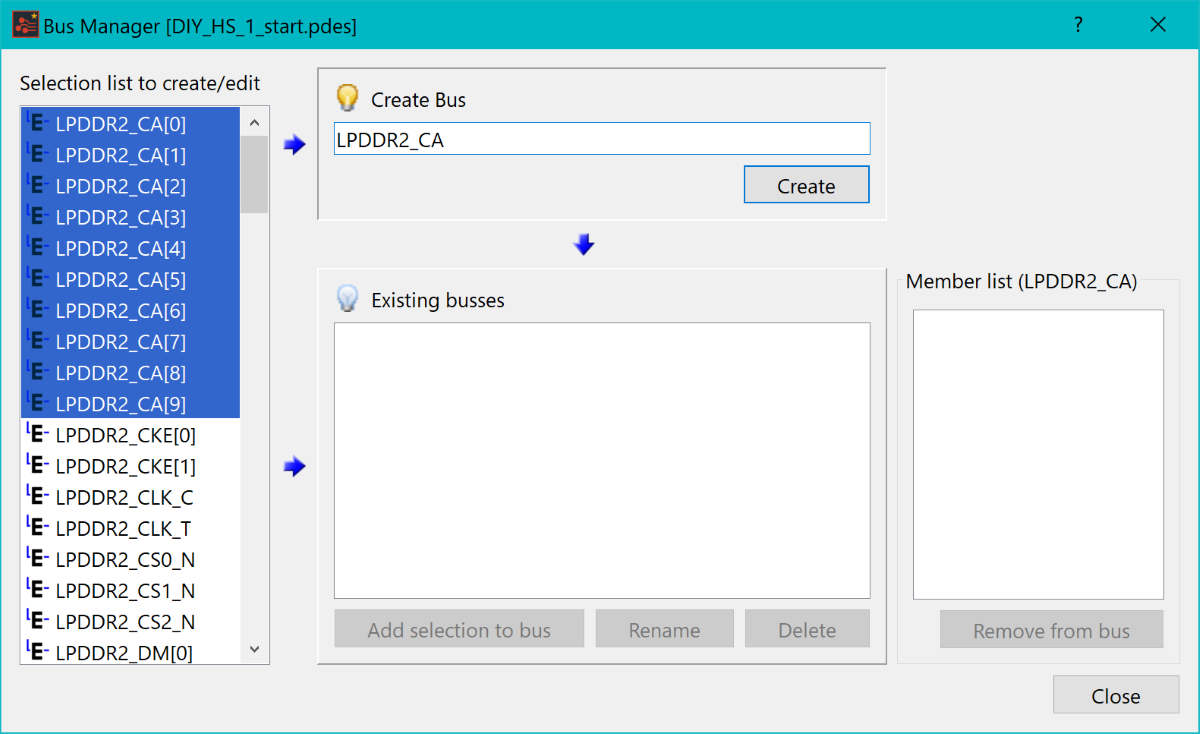Select LPDDR2_CA[6] net entry
Screen dimensions: 1200x734
click(130, 310)
